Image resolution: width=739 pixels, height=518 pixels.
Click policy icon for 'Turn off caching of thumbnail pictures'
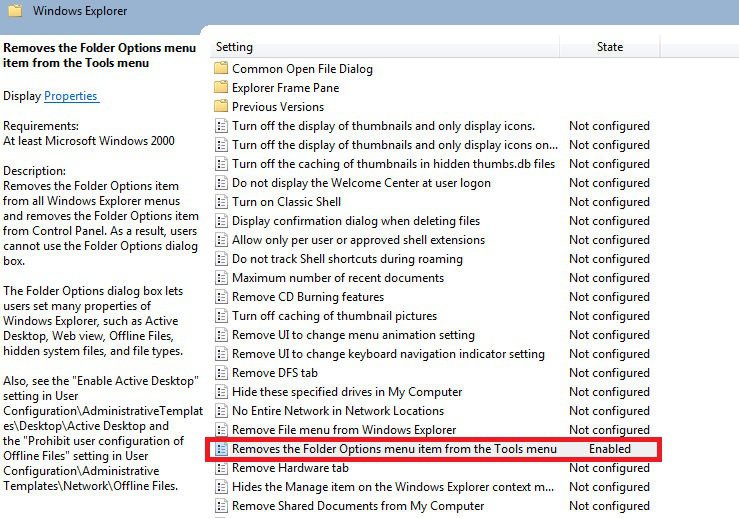click(221, 316)
